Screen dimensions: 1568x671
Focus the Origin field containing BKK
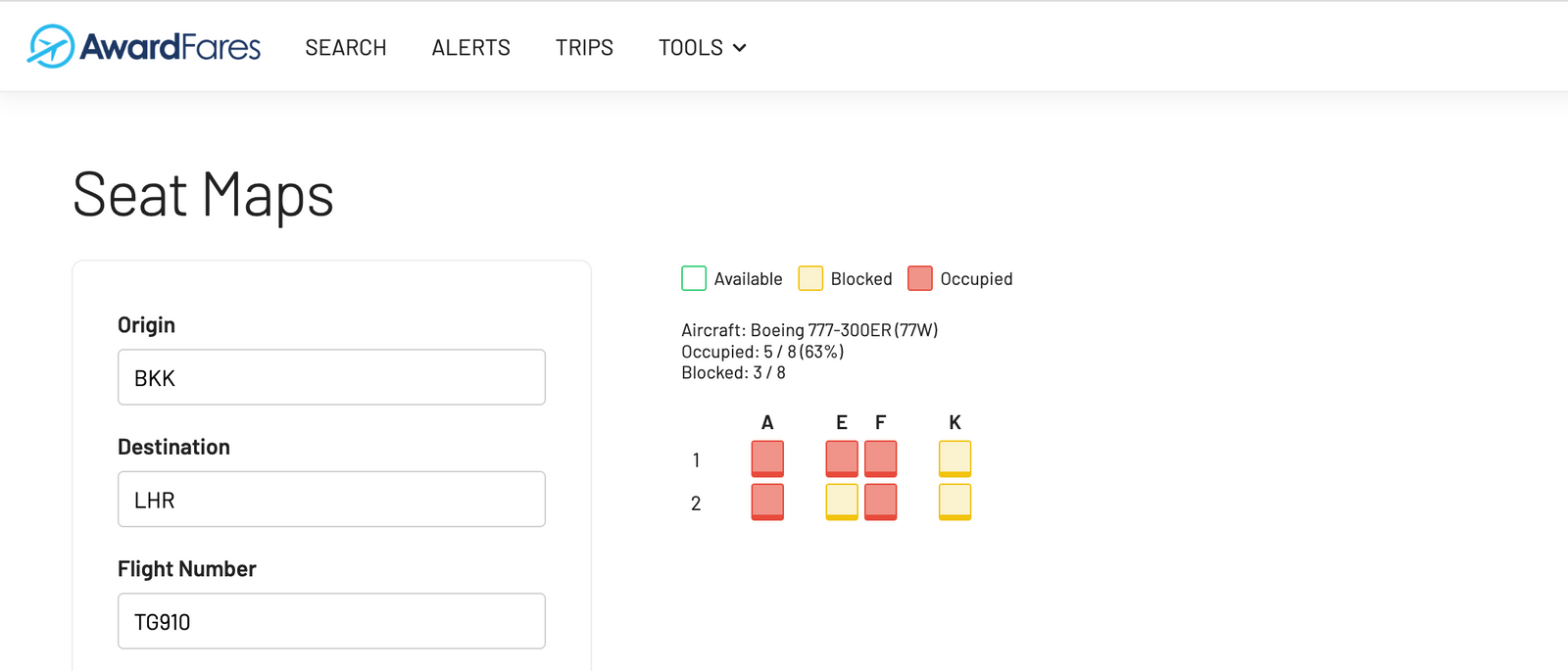[x=331, y=377]
